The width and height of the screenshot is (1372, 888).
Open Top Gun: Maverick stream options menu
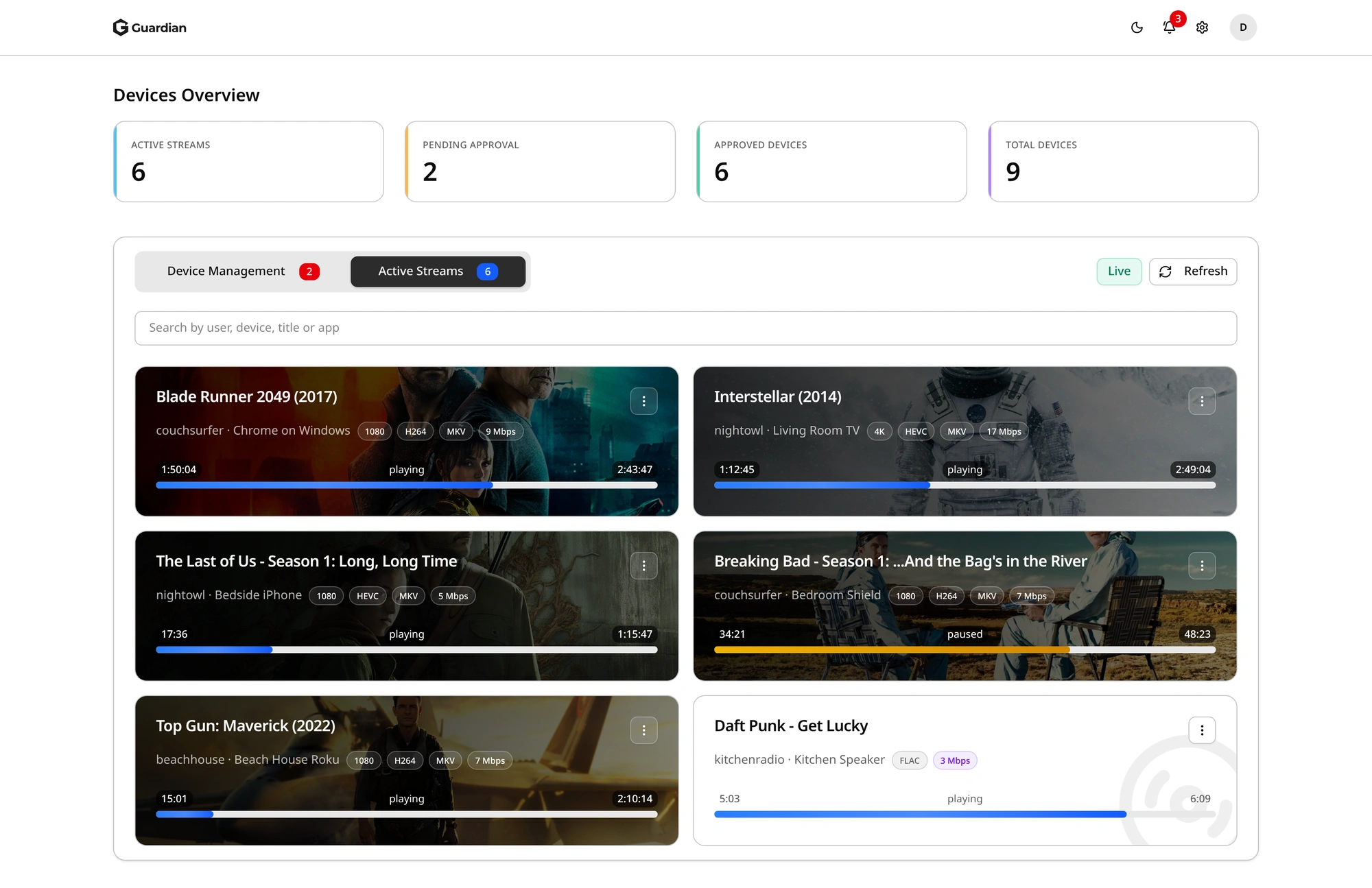pos(643,730)
